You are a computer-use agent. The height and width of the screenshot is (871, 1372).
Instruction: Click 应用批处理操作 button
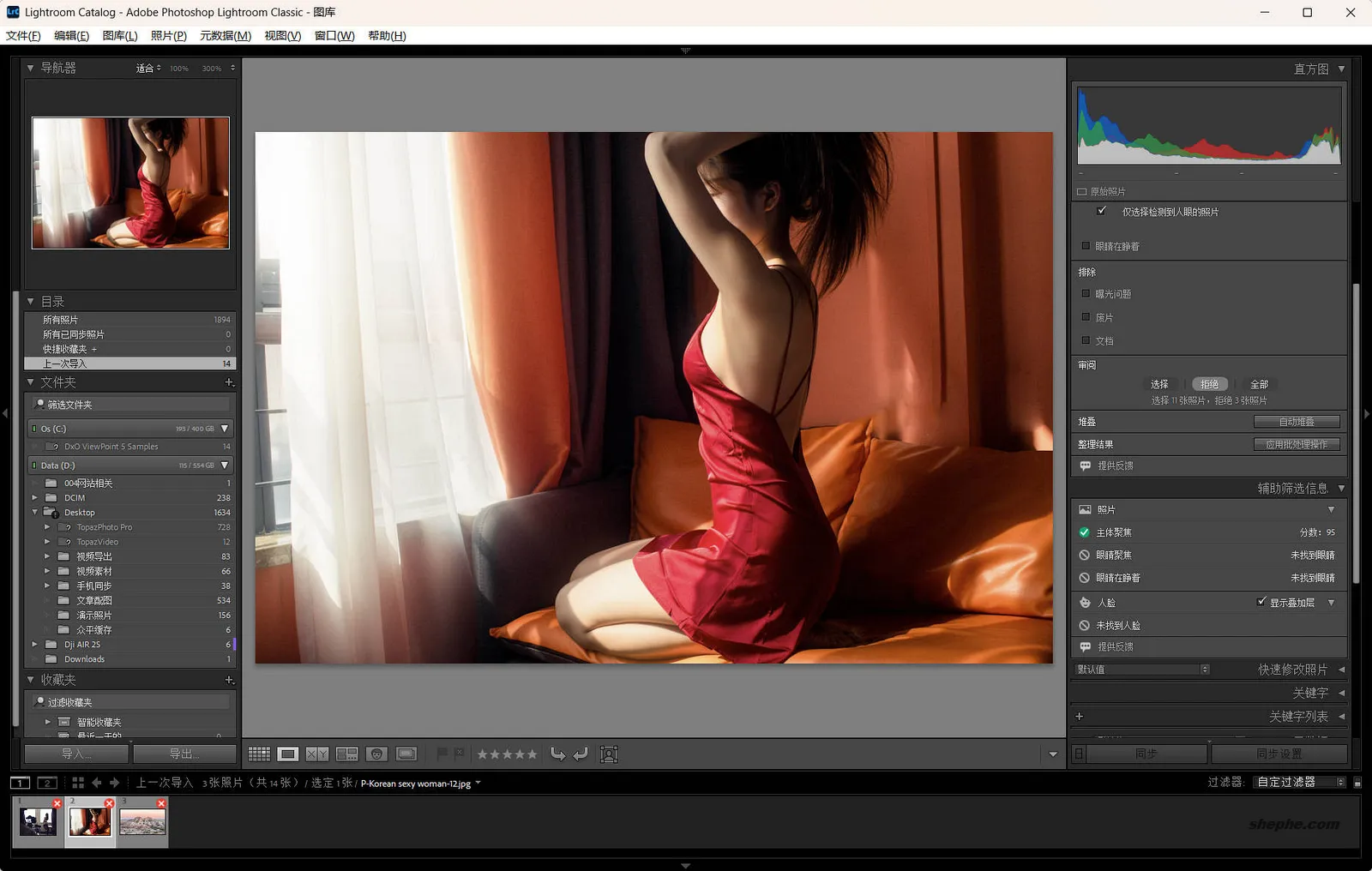(x=1297, y=444)
